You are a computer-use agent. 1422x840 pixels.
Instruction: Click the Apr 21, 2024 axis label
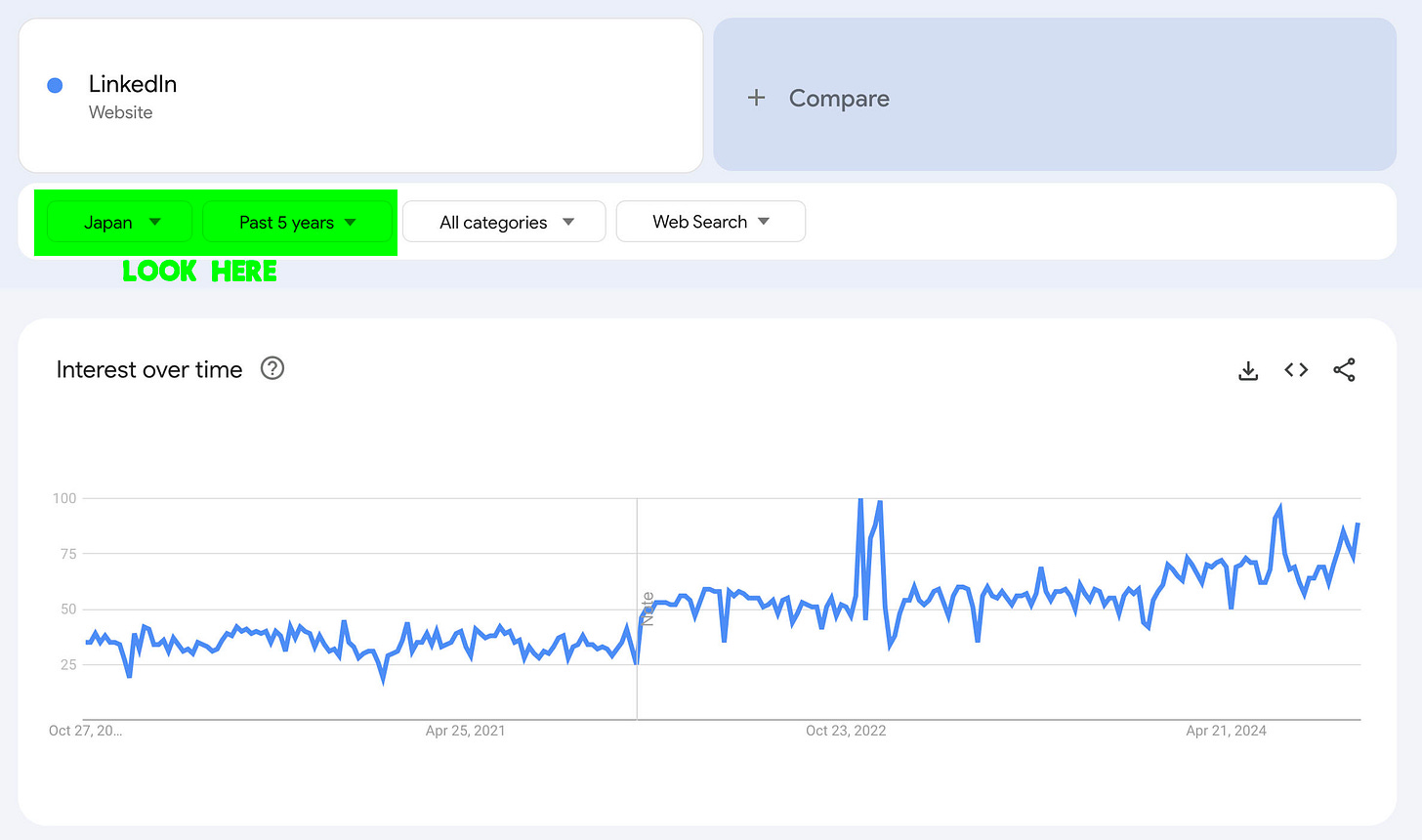(x=1226, y=731)
